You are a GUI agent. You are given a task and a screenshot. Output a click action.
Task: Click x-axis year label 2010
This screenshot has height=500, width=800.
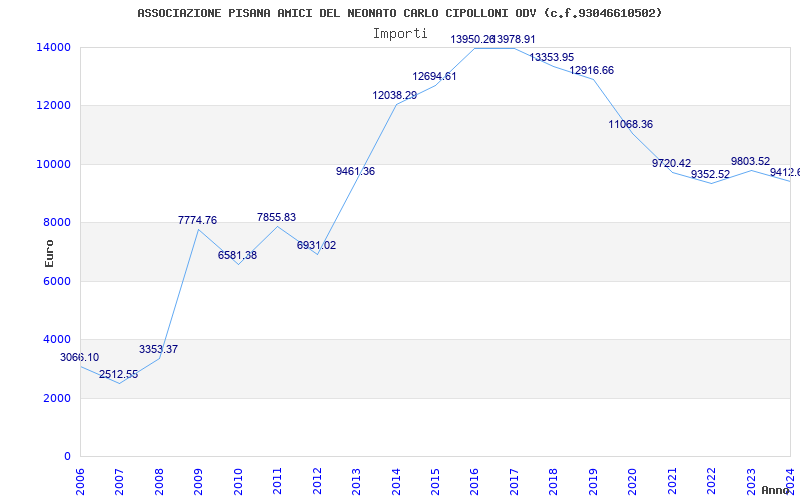point(238,481)
